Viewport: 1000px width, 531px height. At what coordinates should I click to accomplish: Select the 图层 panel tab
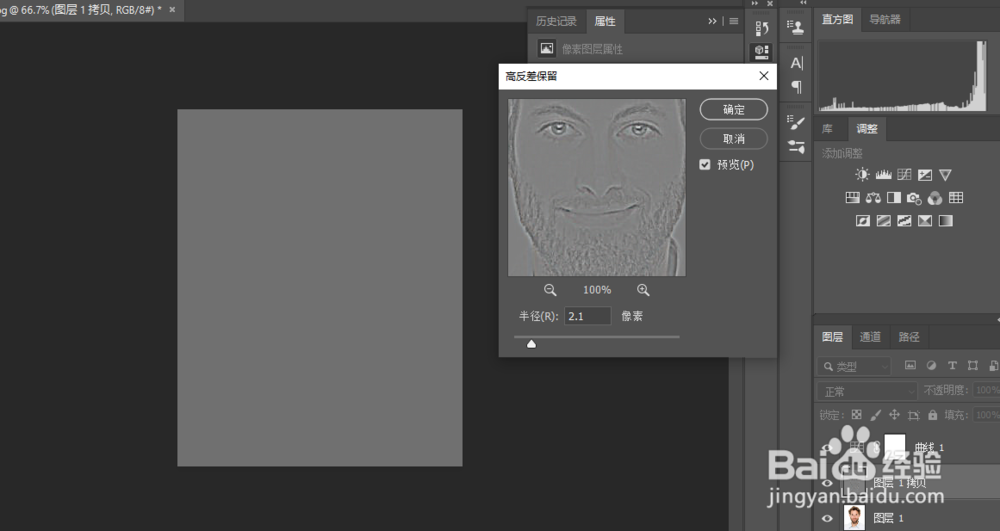[x=832, y=337]
